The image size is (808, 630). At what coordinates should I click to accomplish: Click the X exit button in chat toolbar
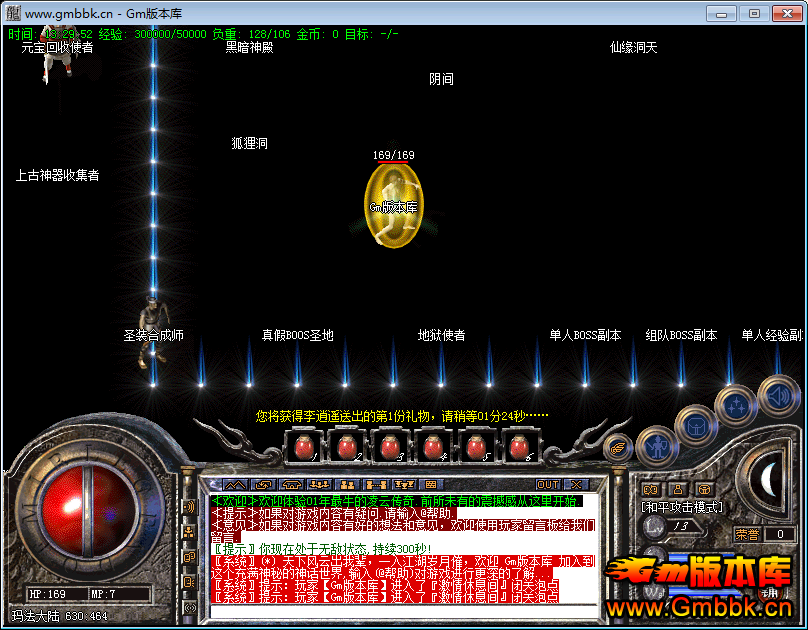576,484
